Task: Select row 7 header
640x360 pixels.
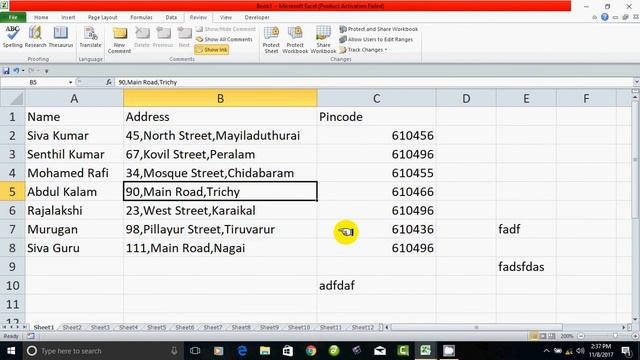Action: coord(12,229)
